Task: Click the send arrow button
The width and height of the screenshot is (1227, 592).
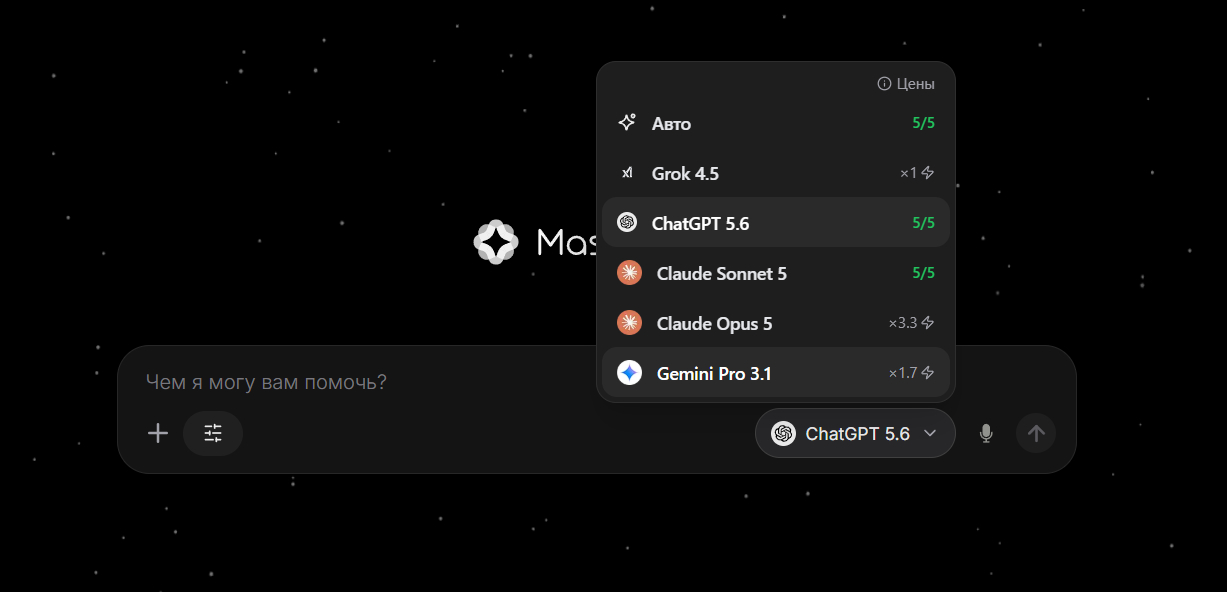Action: (x=1036, y=433)
